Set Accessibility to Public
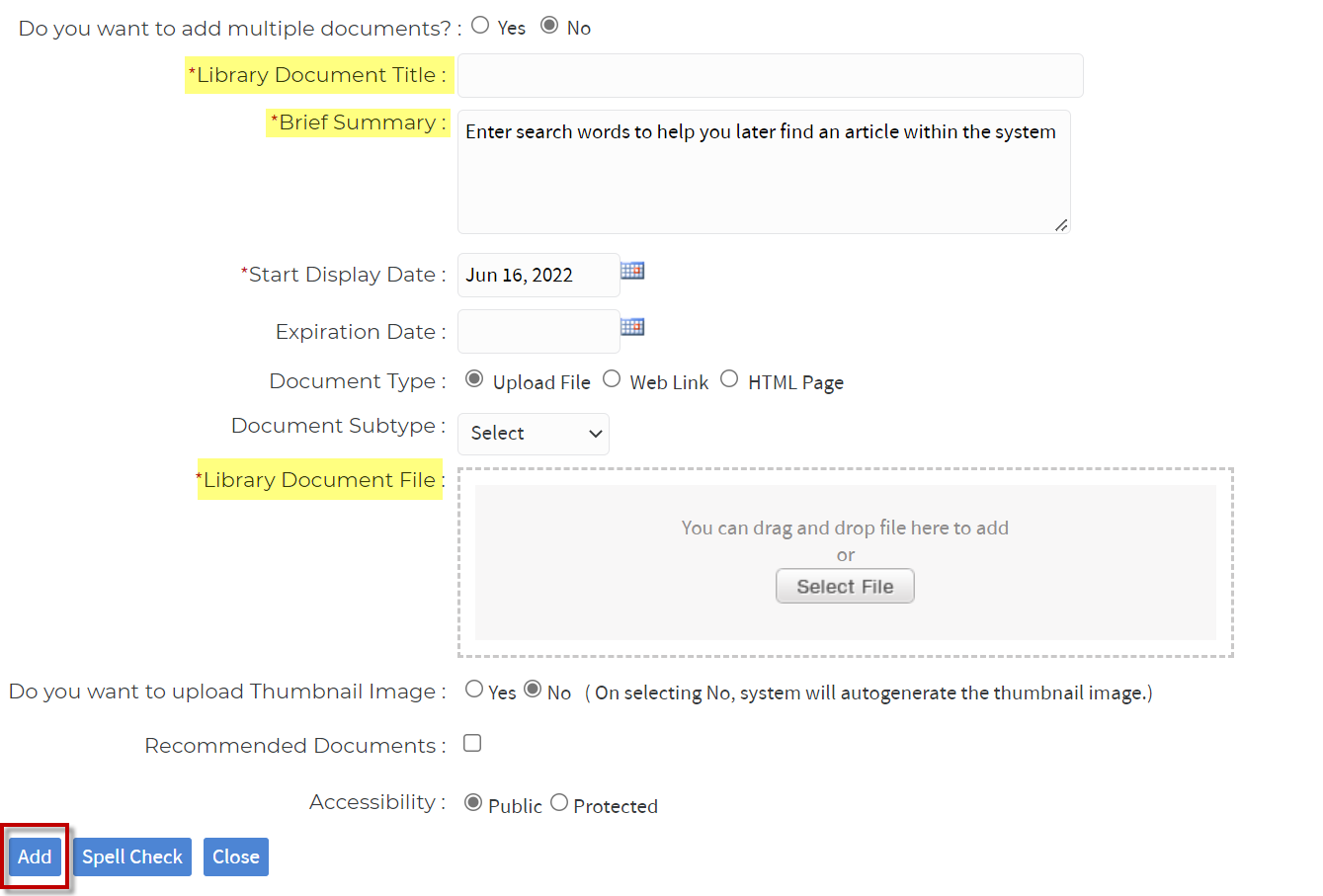The height and width of the screenshot is (896, 1323). pos(473,802)
